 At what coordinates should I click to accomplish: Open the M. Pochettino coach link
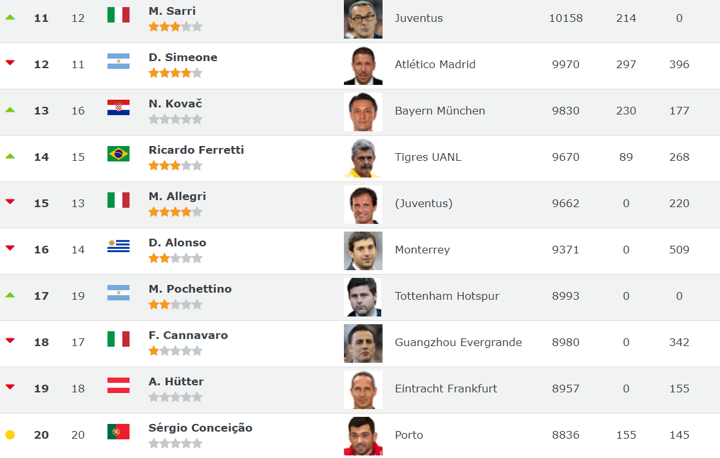click(x=190, y=289)
